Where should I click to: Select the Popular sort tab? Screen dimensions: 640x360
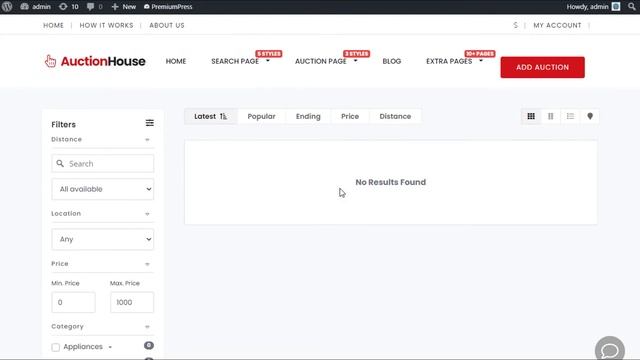261,116
